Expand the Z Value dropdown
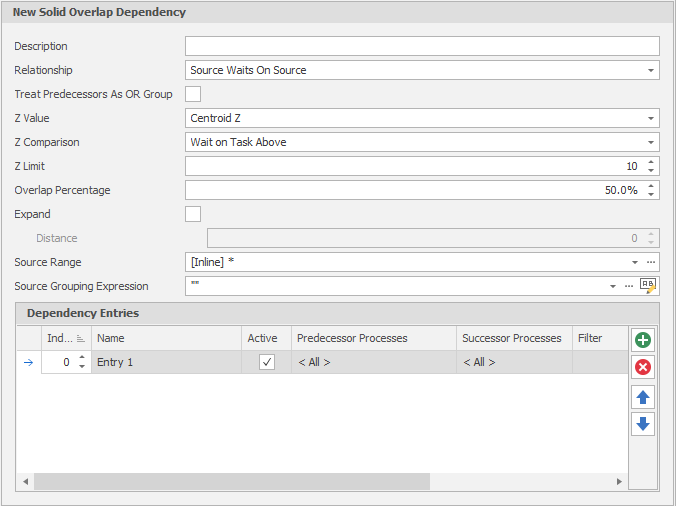This screenshot has height=507, width=680. pyautogui.click(x=651, y=118)
